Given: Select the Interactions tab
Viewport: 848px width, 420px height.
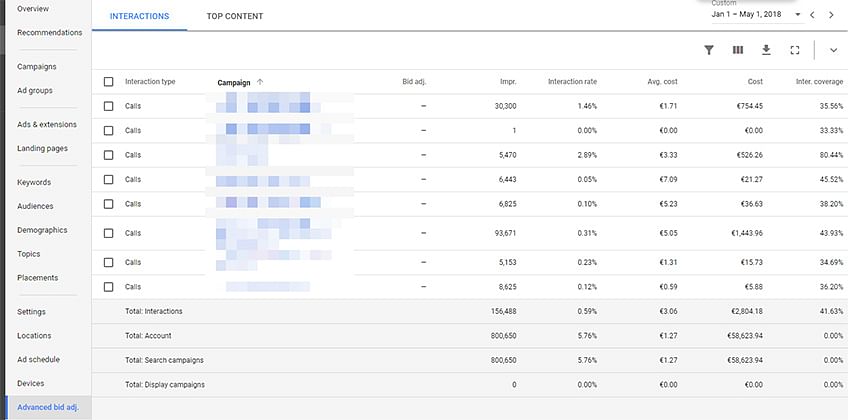Looking at the screenshot, I should [140, 16].
